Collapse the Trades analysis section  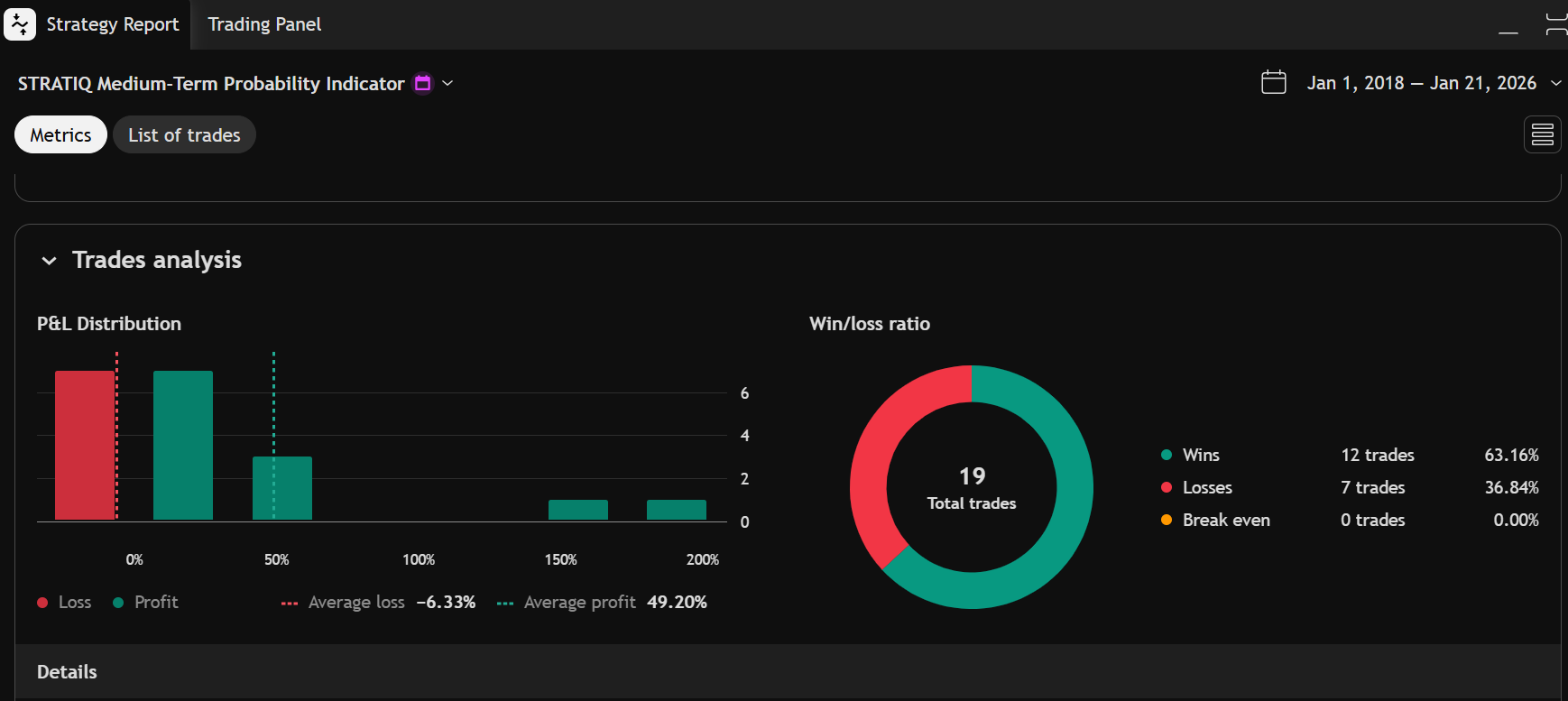tap(50, 261)
